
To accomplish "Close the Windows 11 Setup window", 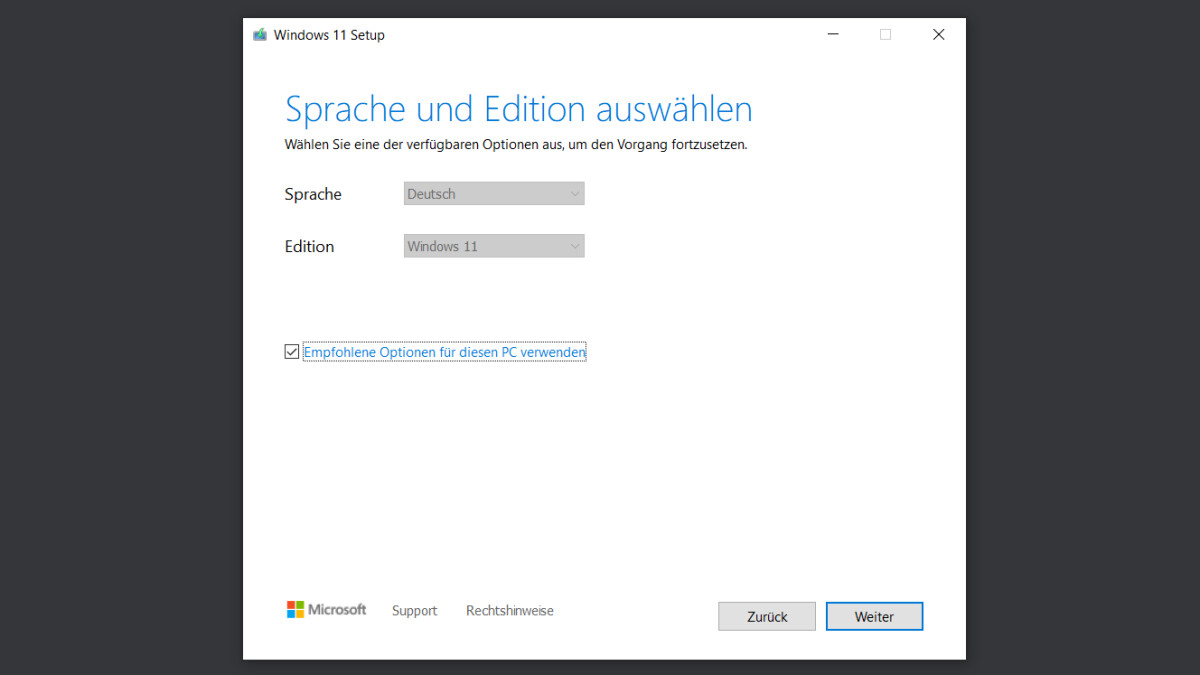I will click(938, 35).
